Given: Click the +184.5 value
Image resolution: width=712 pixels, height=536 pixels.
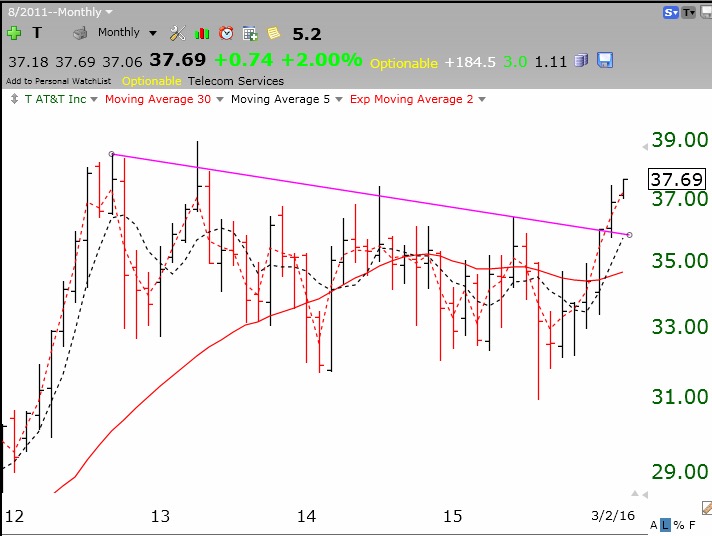Looking at the screenshot, I should [470, 62].
